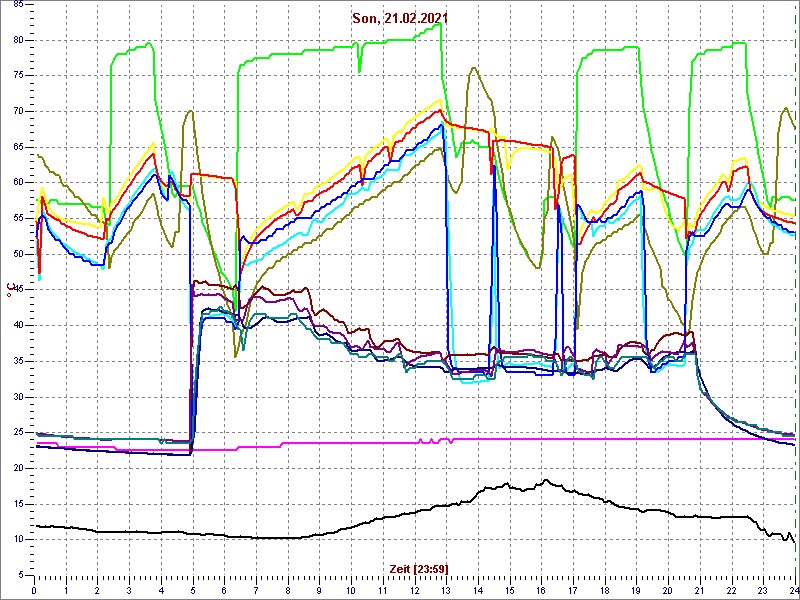Select the 85 temperature axis label
This screenshot has height=600, width=800.
17,5
